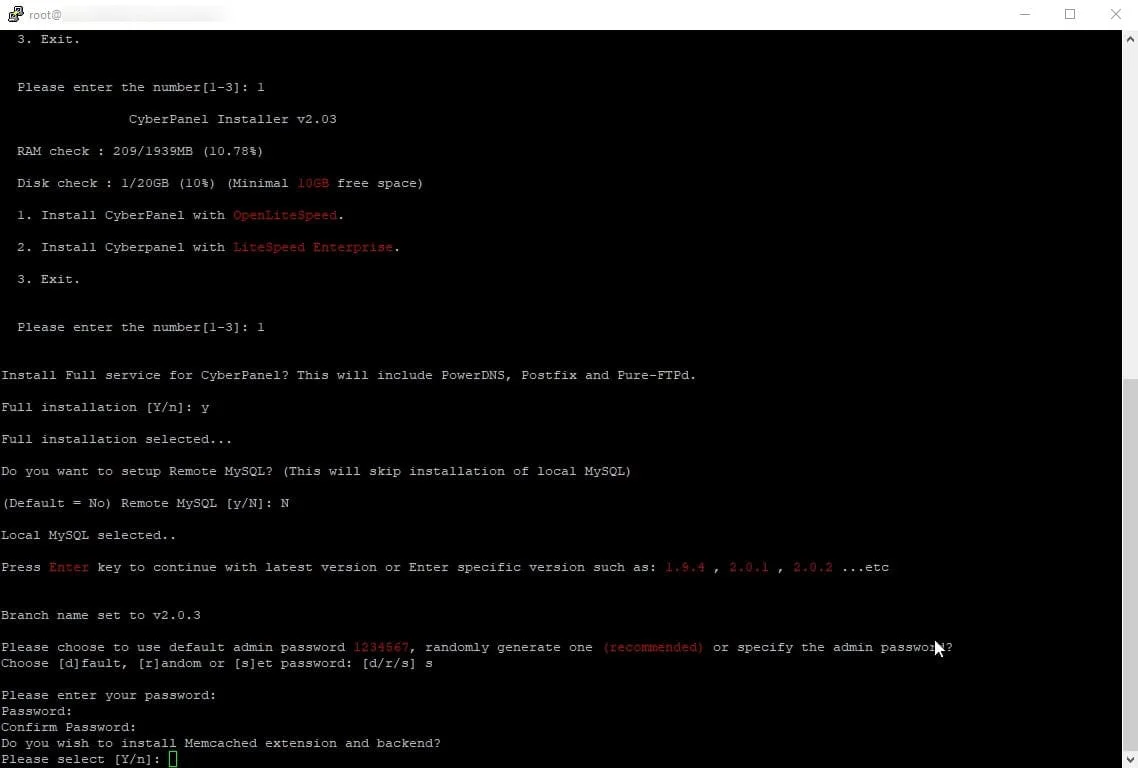1138x768 pixels.
Task: Click the green cursor at the Y/n prompt
Action: coord(173,759)
